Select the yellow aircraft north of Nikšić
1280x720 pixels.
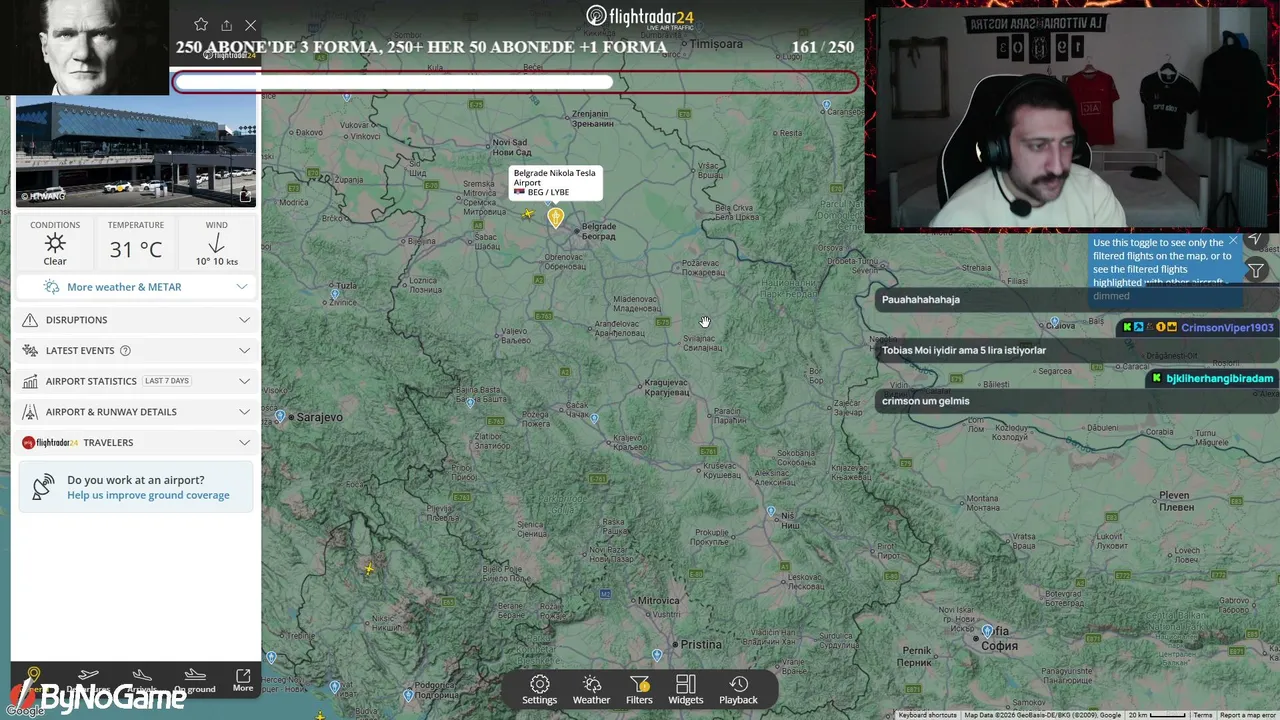[369, 569]
